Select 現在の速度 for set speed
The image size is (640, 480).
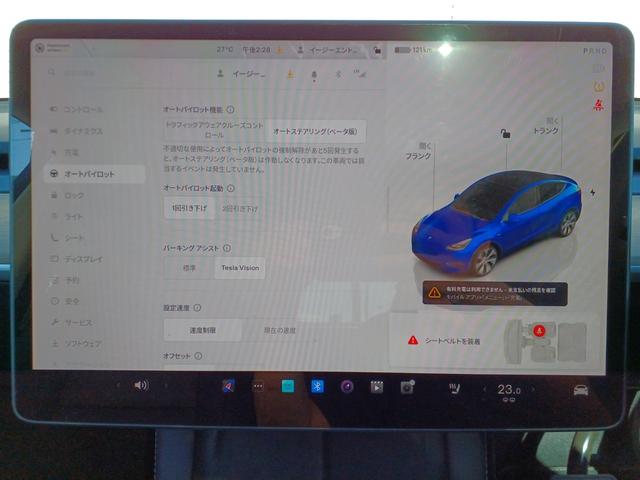coord(280,330)
